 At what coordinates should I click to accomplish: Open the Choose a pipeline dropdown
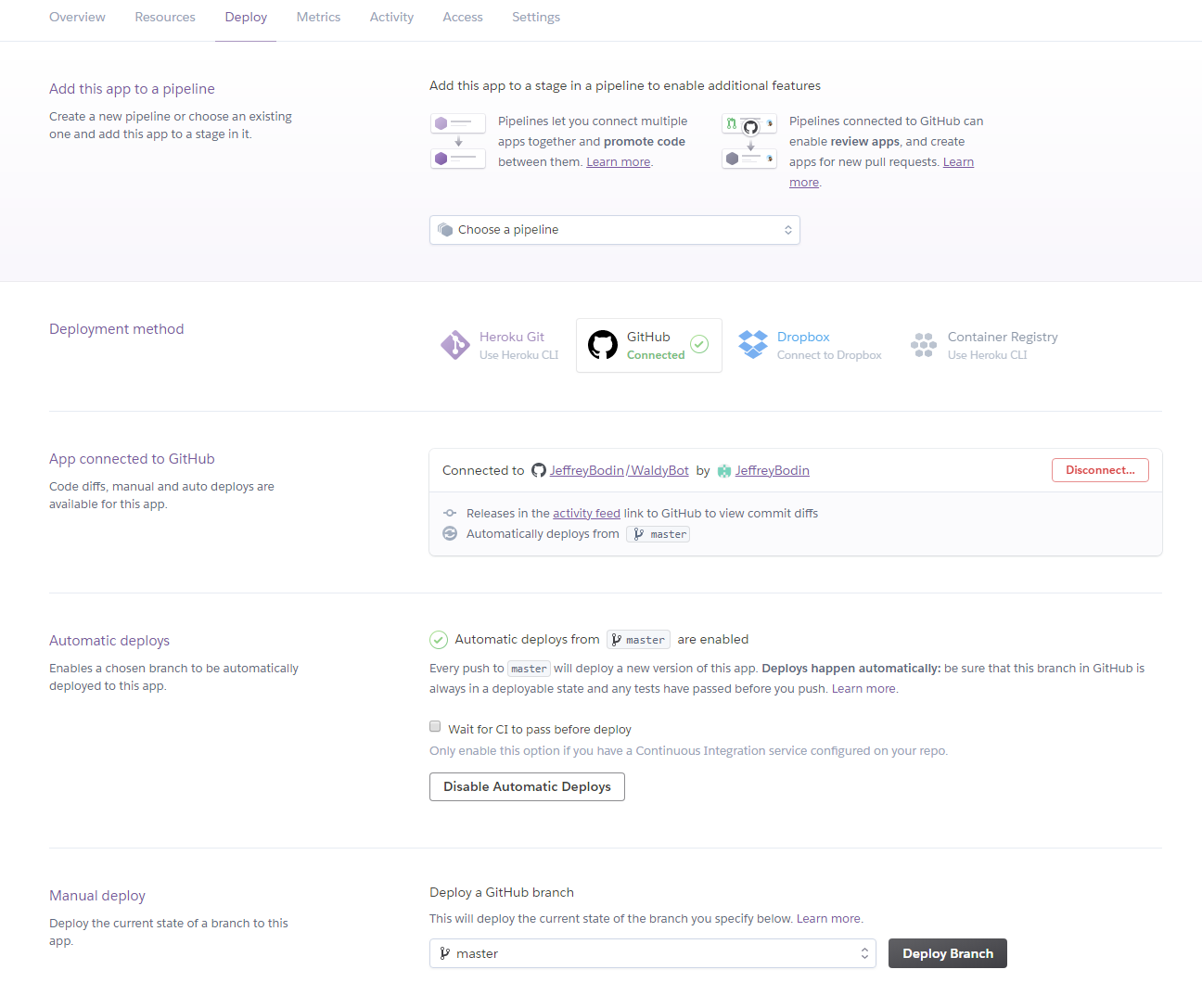coord(614,230)
